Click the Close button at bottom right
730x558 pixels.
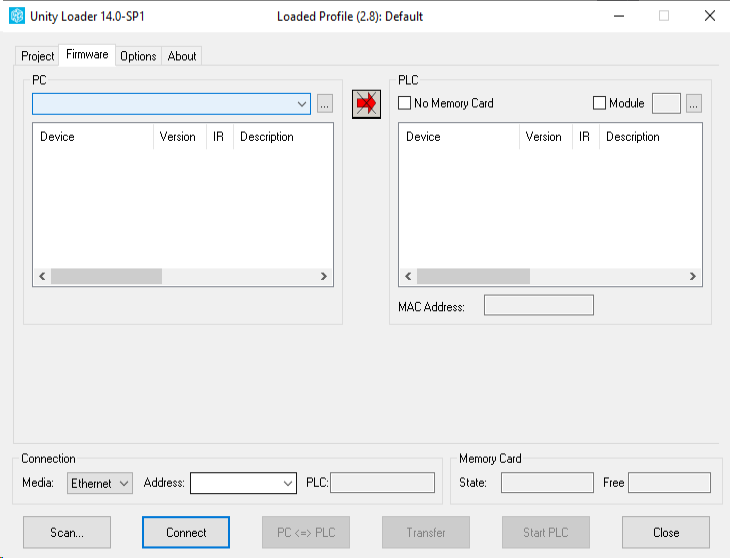[x=666, y=532]
